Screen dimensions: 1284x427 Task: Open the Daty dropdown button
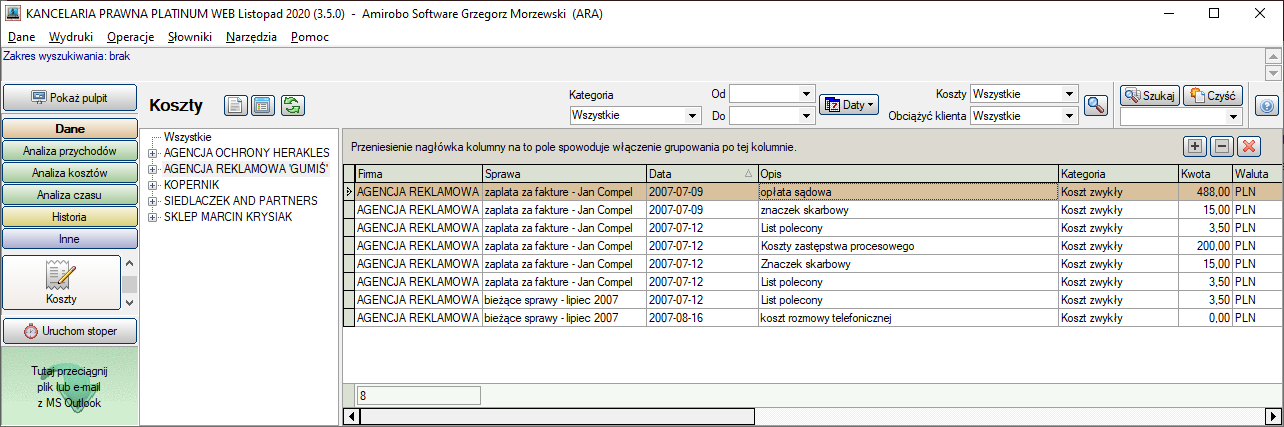848,104
